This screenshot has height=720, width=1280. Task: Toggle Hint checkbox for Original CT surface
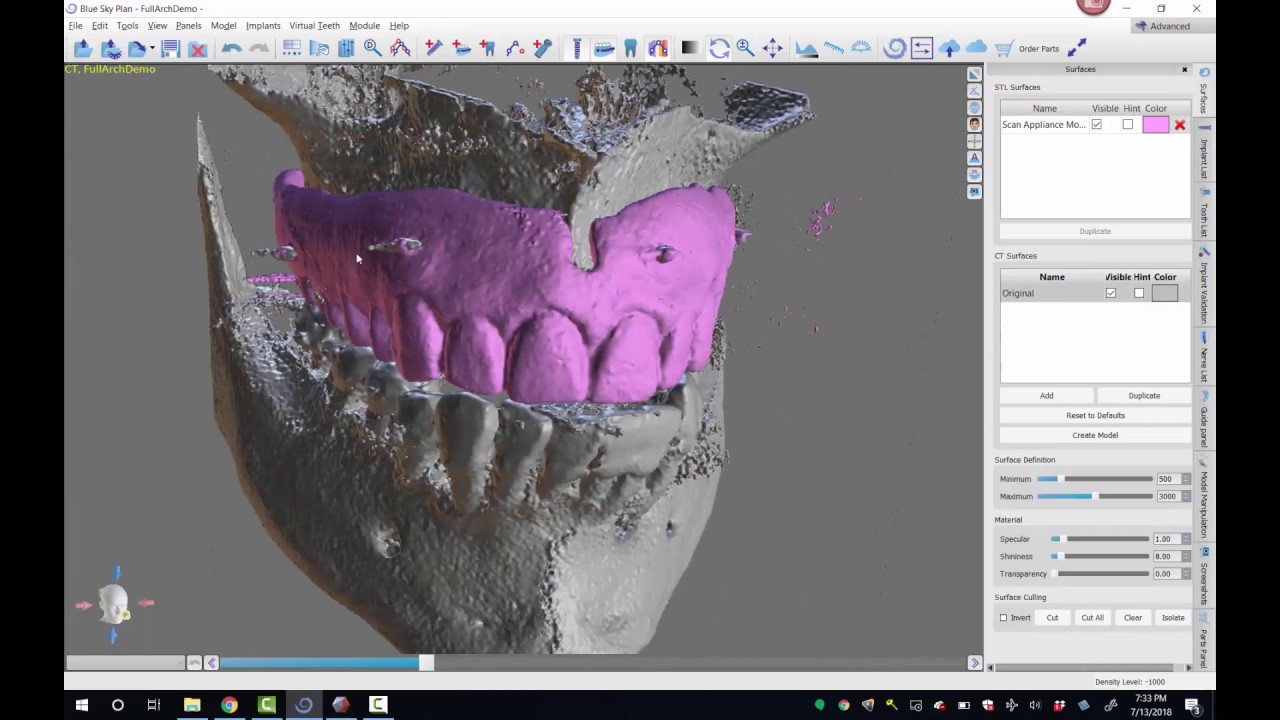pos(1139,293)
